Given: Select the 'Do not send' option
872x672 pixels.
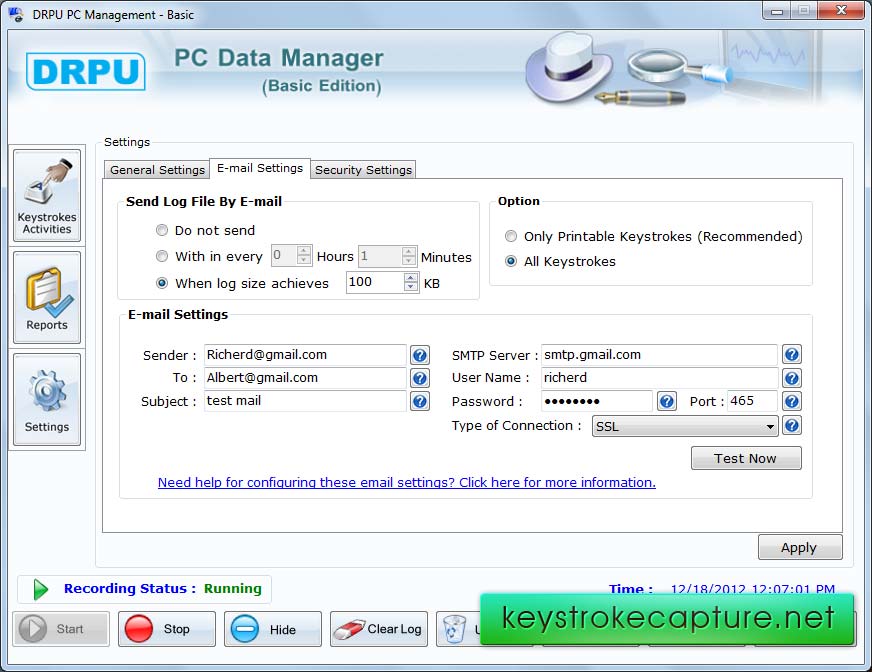Looking at the screenshot, I should (x=162, y=230).
